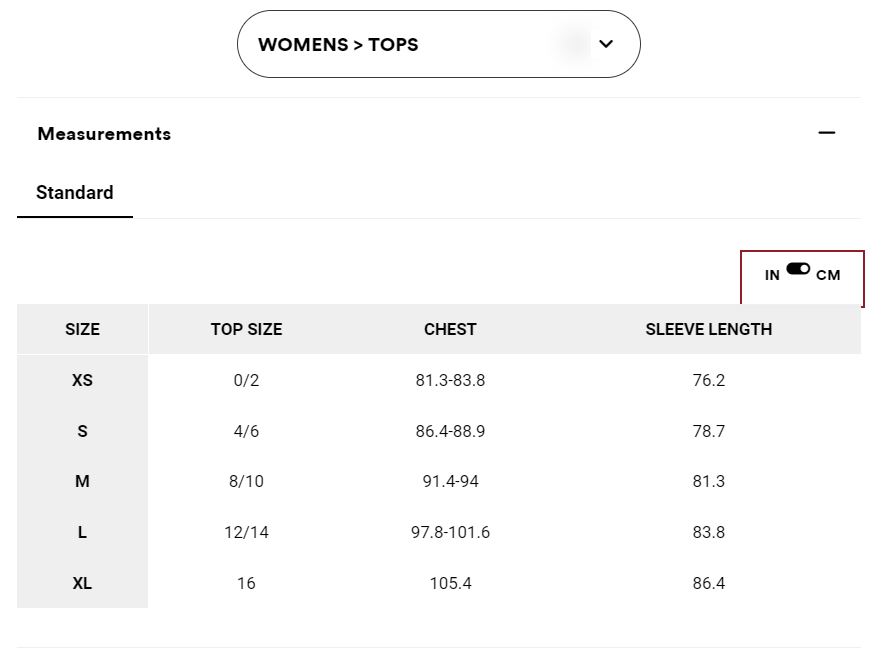Switch to the Standard tab
Image resolution: width=890 pixels, height=653 pixels.
75,193
